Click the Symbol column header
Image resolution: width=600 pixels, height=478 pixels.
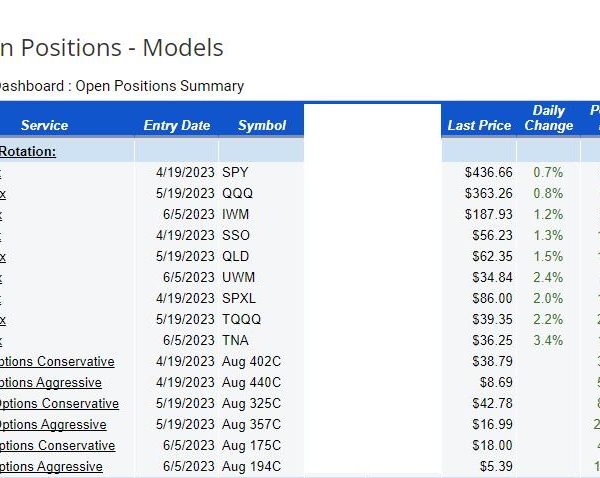[262, 126]
